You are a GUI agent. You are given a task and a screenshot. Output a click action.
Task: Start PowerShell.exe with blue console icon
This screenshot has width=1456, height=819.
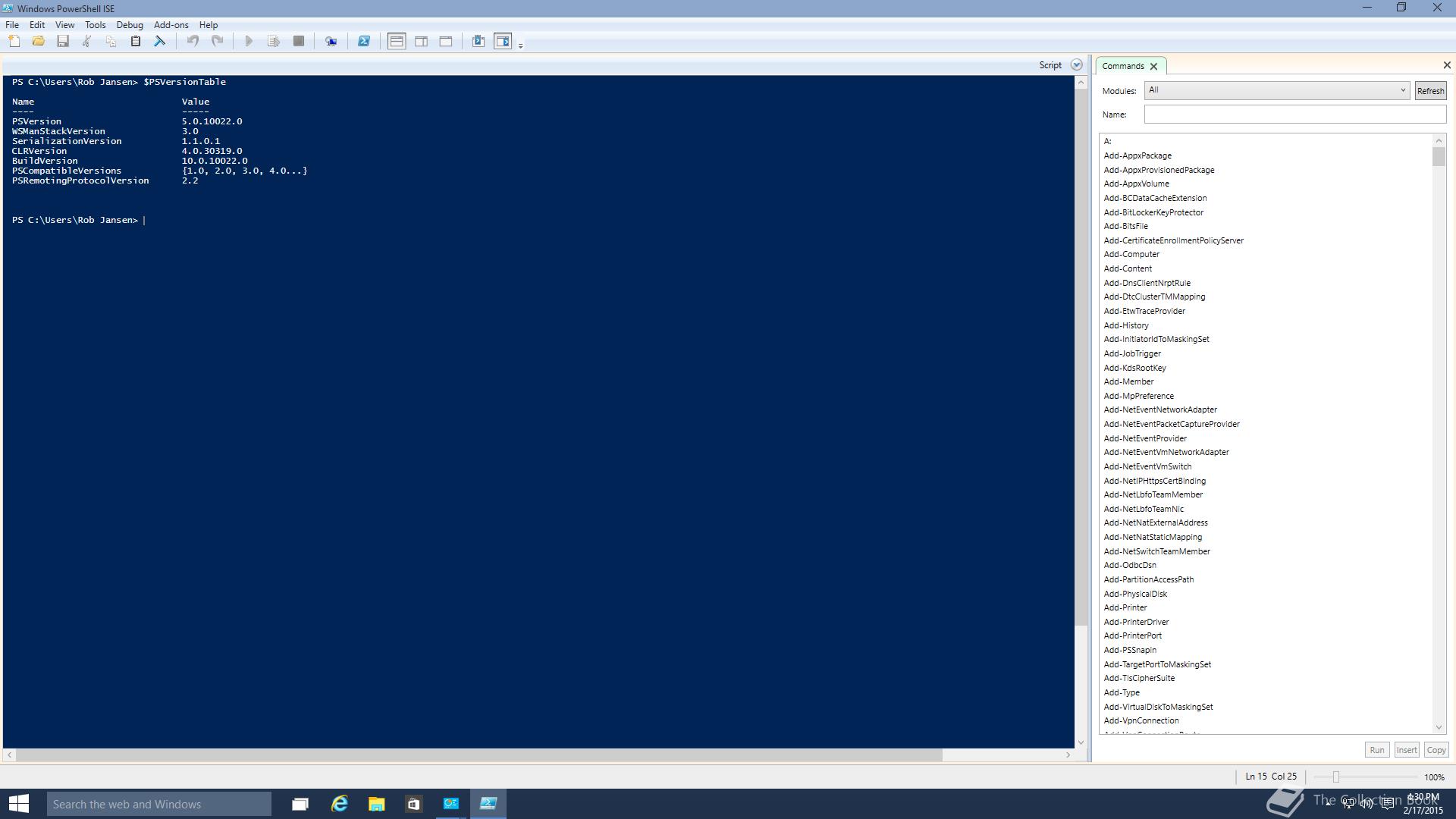[x=364, y=42]
